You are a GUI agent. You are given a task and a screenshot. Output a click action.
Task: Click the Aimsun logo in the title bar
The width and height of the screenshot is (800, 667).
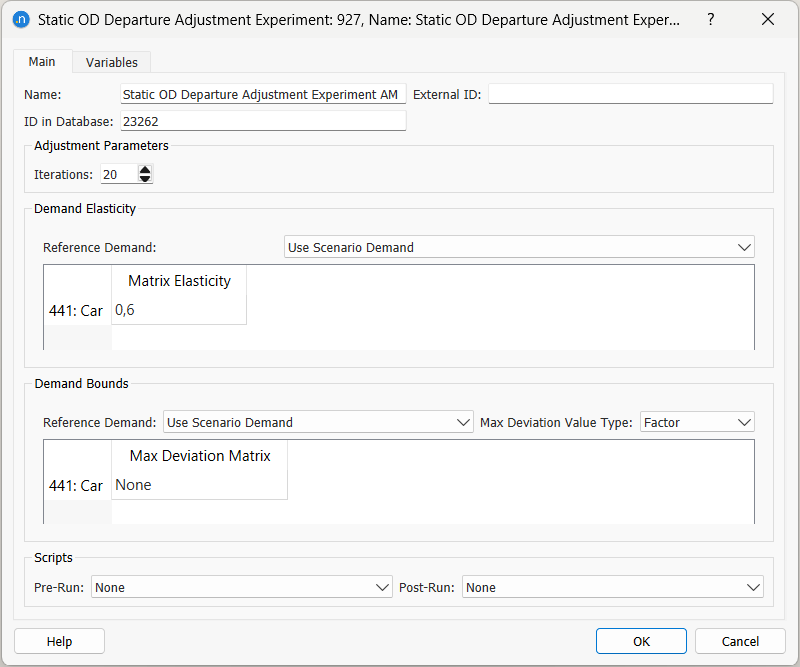(21, 19)
